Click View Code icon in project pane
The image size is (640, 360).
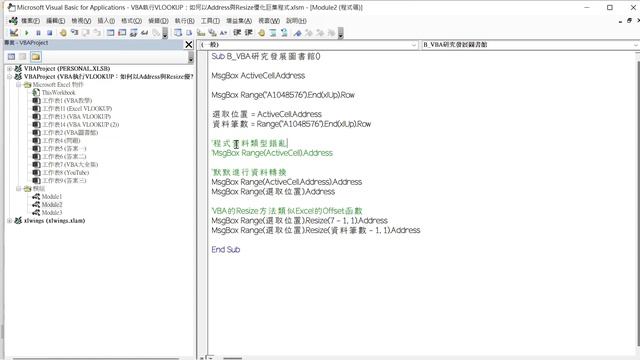[11, 57]
